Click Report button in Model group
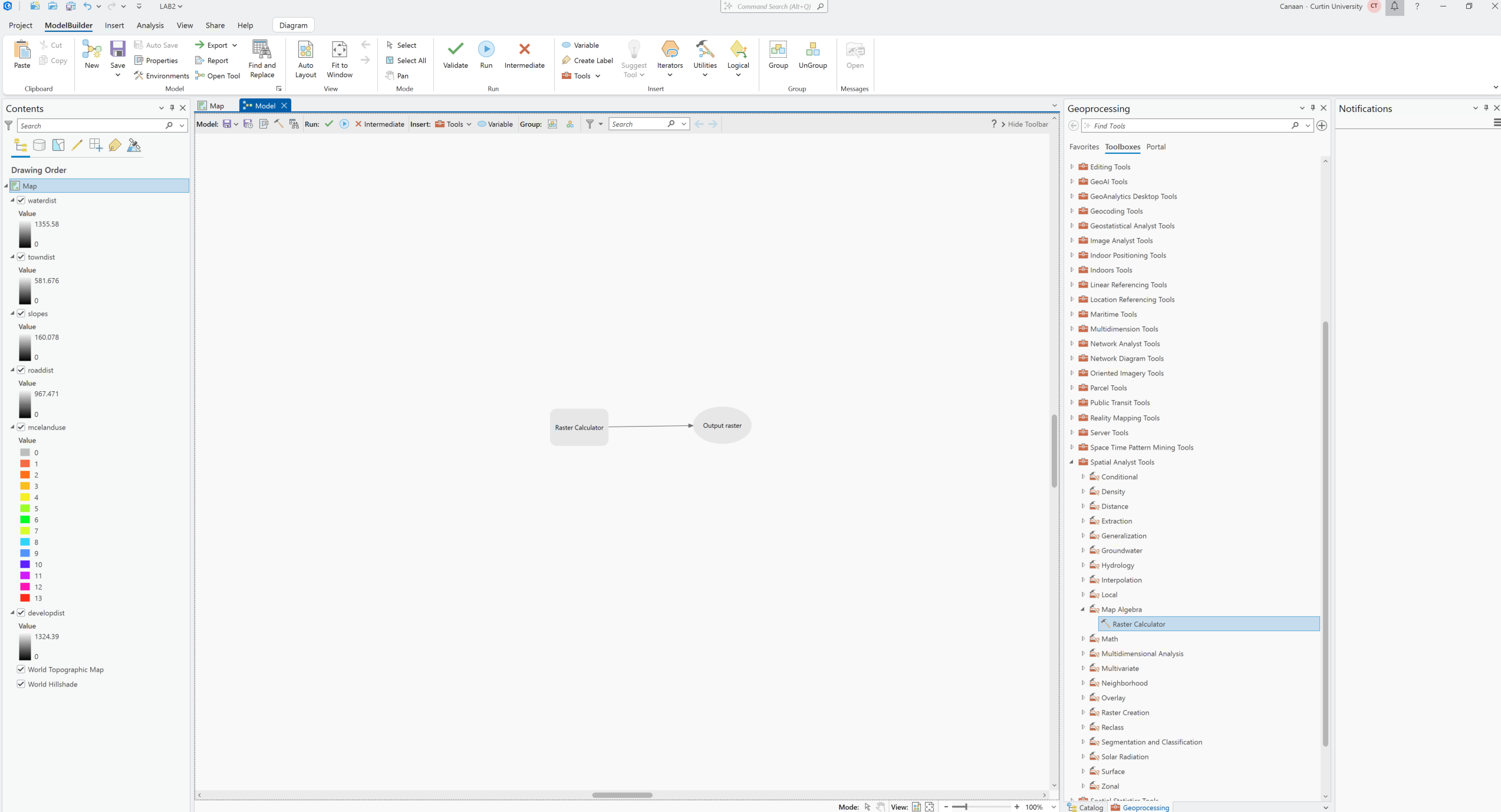Image resolution: width=1501 pixels, height=812 pixels. [x=212, y=60]
